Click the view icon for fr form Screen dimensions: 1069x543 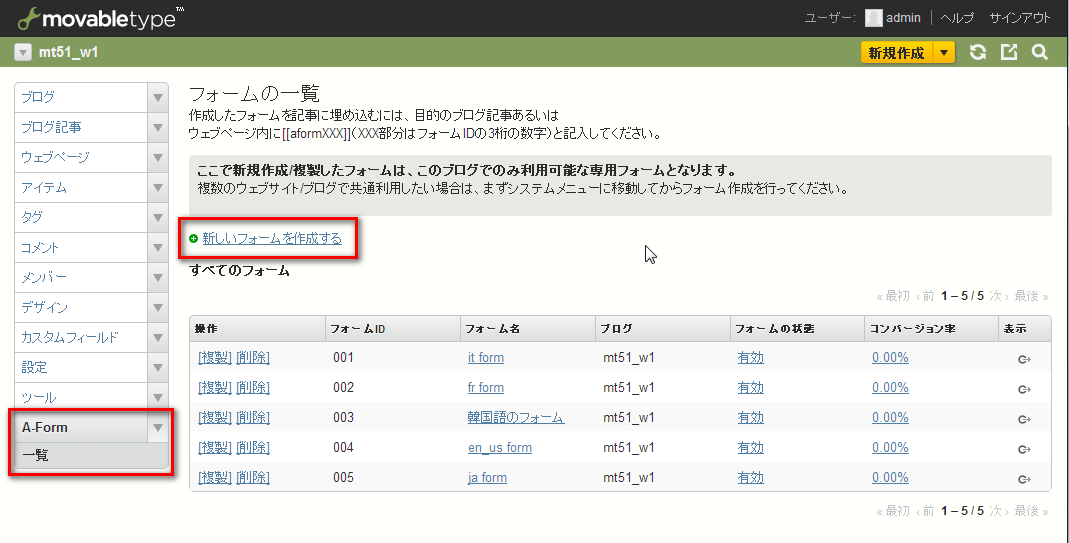pos(1024,390)
